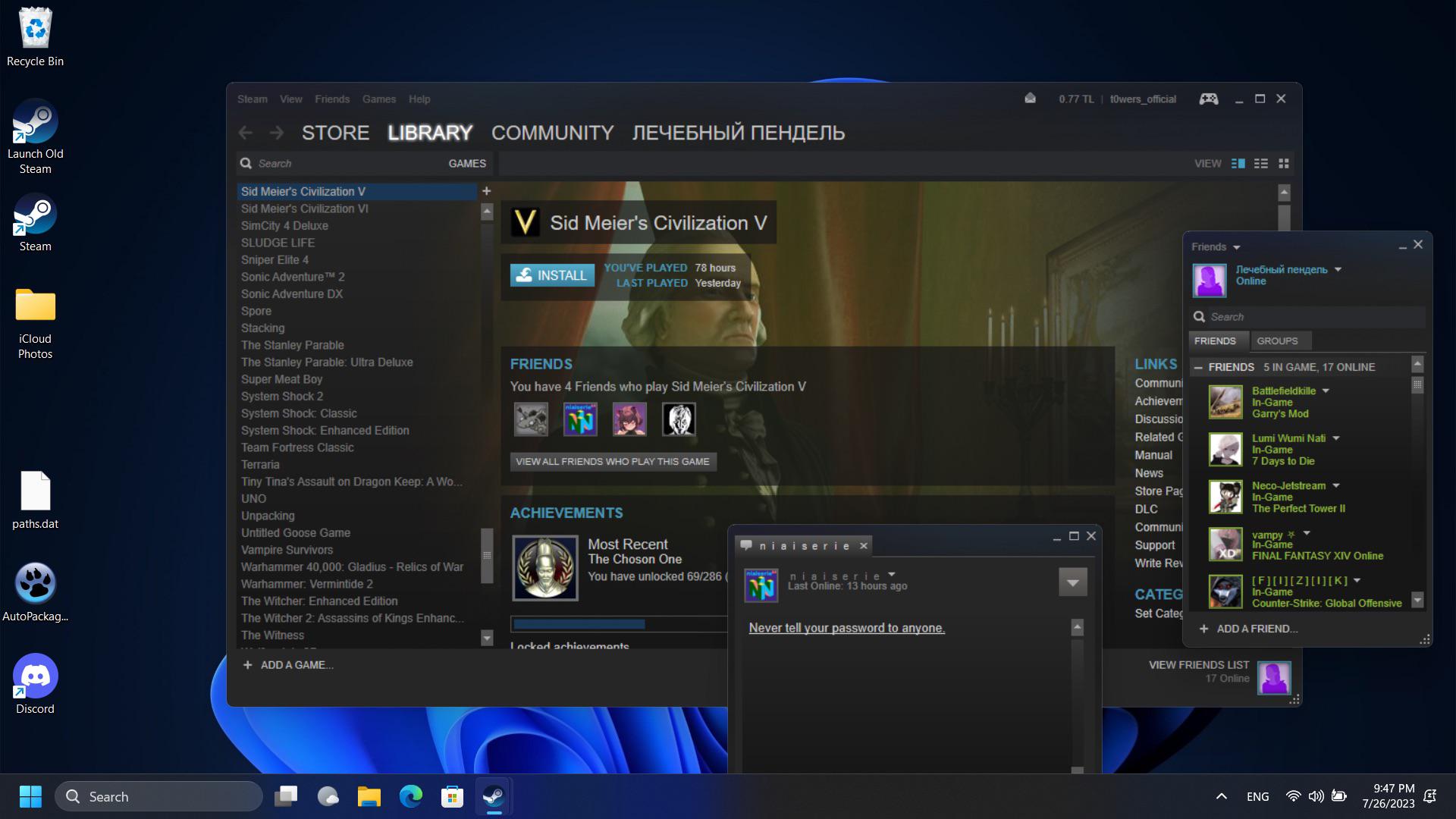Switch to detail view icon
This screenshot has height=819, width=1456.
[x=1238, y=164]
